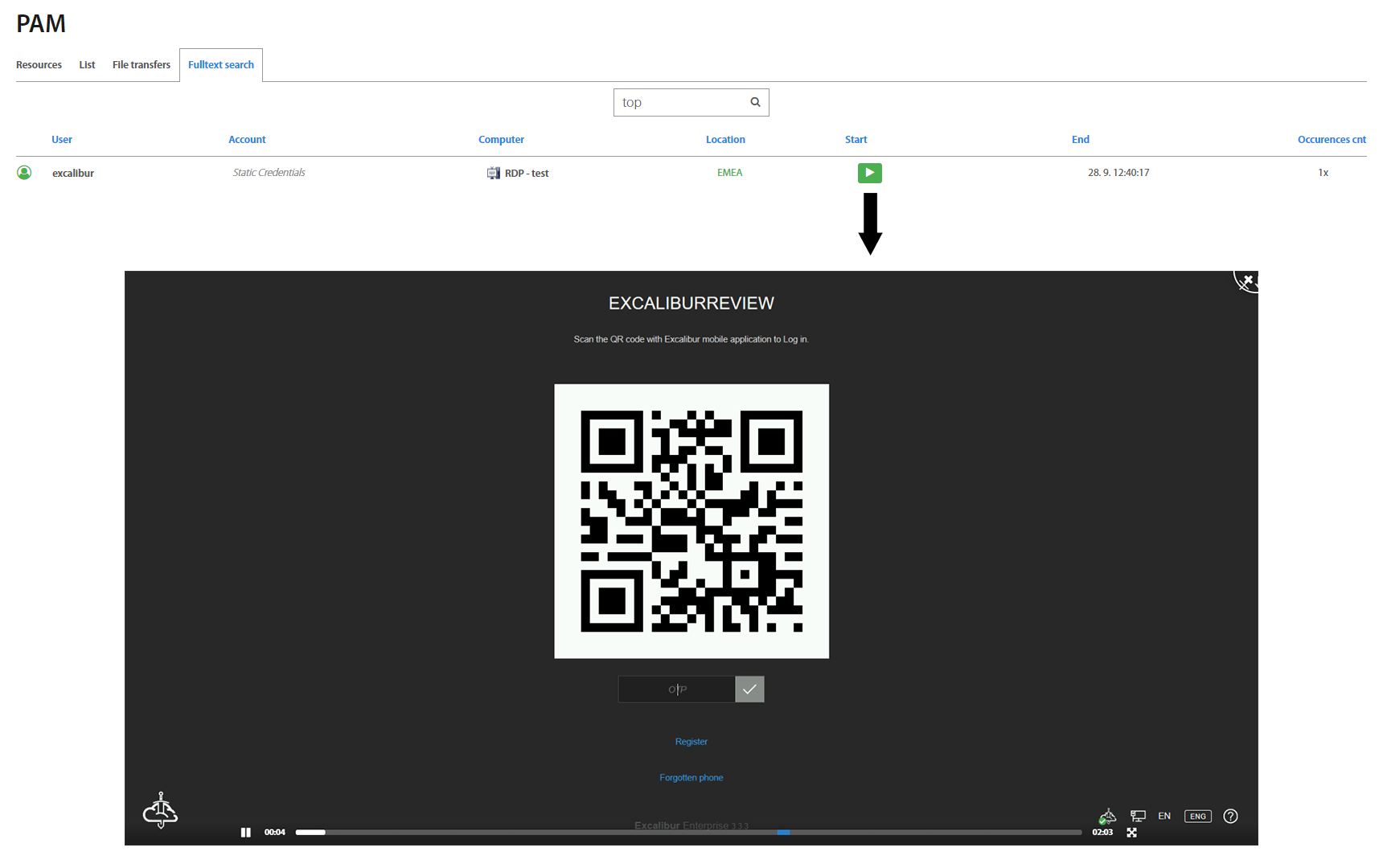This screenshot has height=868, width=1383.
Task: Click the Excalibur cloud sword logo
Action: [x=161, y=810]
